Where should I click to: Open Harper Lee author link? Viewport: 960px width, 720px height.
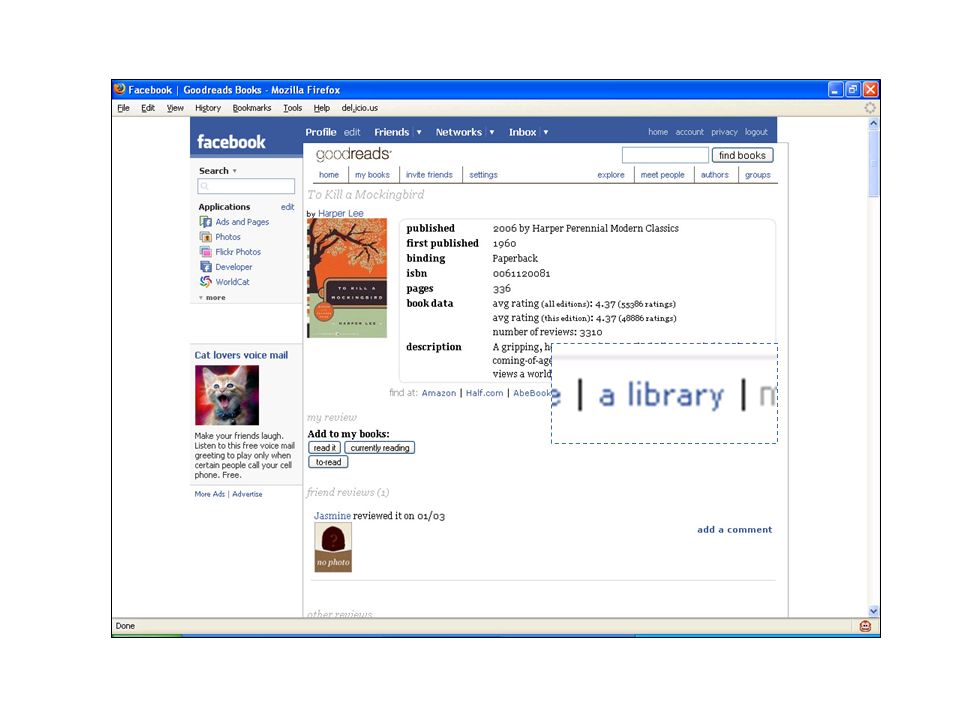click(x=340, y=213)
